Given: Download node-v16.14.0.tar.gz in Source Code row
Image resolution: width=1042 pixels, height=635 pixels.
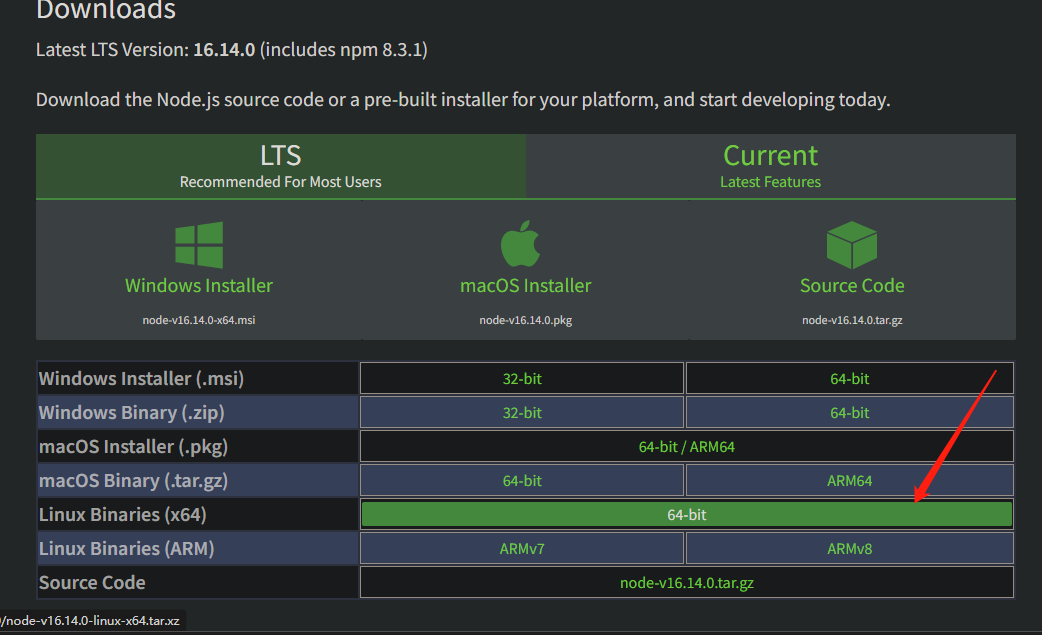Looking at the screenshot, I should [686, 583].
